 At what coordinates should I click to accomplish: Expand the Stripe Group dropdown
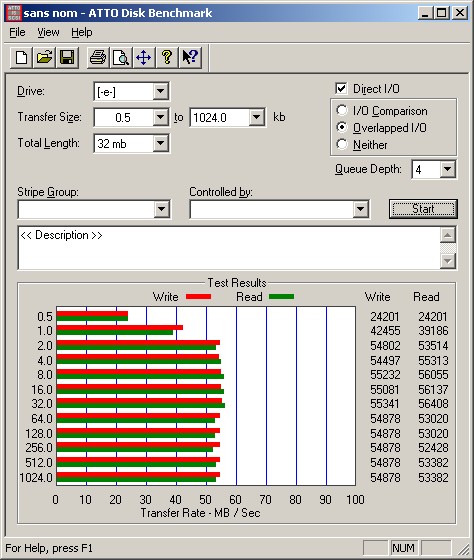click(161, 209)
